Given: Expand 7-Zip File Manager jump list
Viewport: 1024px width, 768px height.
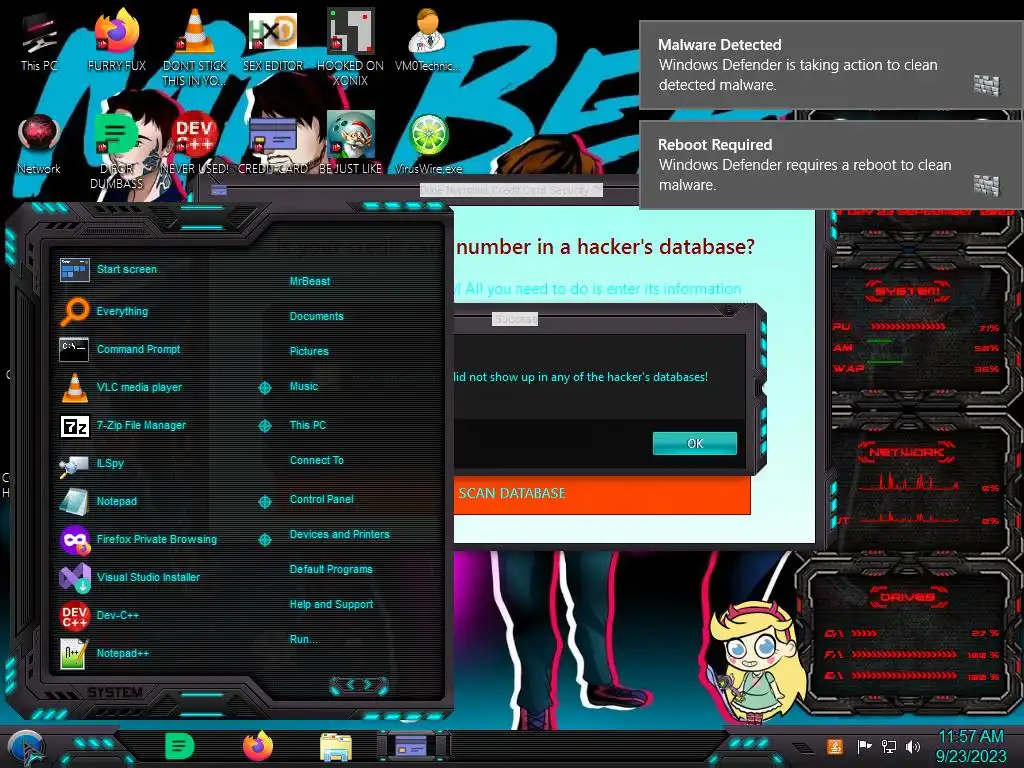Looking at the screenshot, I should [264, 426].
